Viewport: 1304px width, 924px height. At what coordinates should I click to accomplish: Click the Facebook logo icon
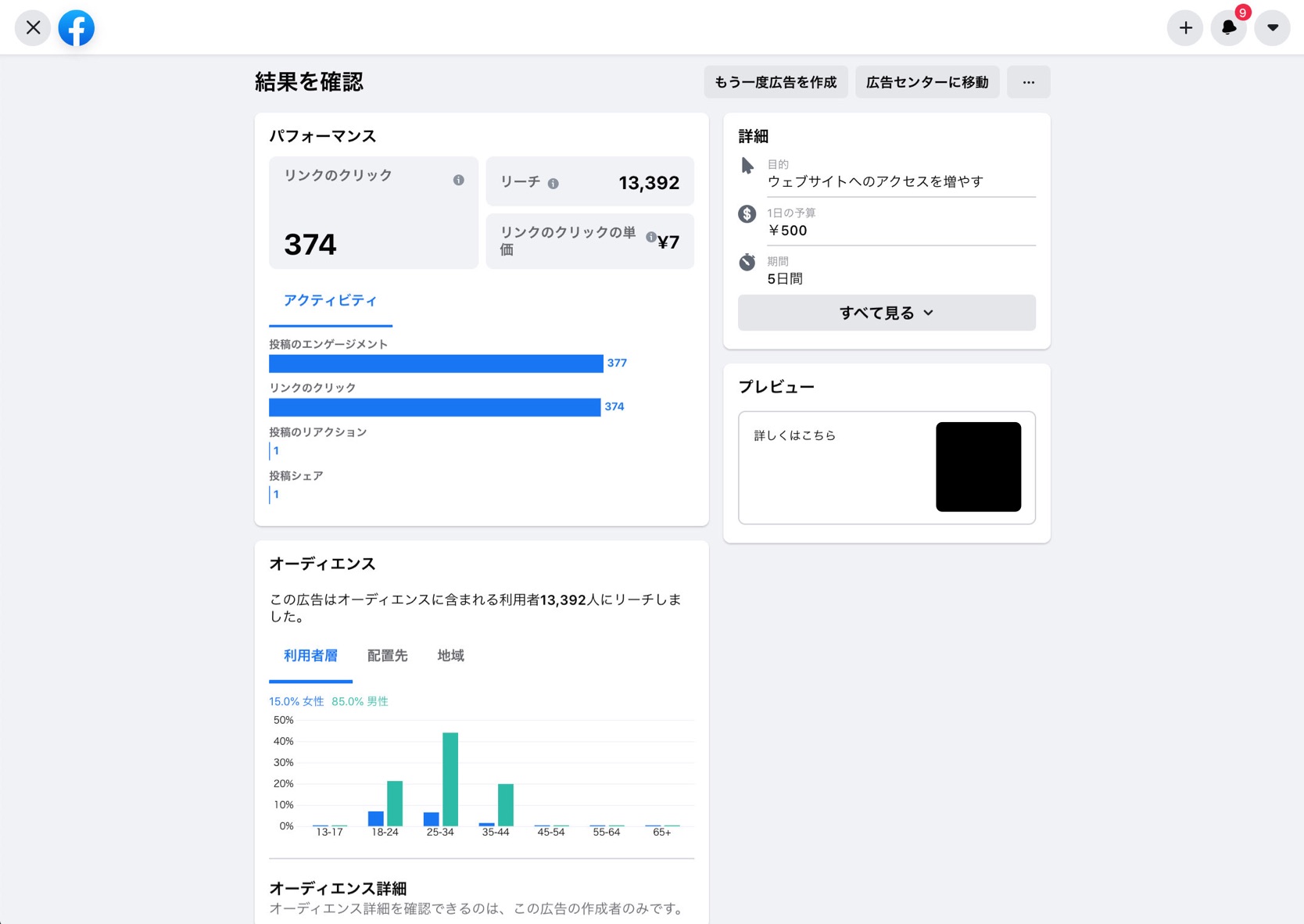pos(76,28)
